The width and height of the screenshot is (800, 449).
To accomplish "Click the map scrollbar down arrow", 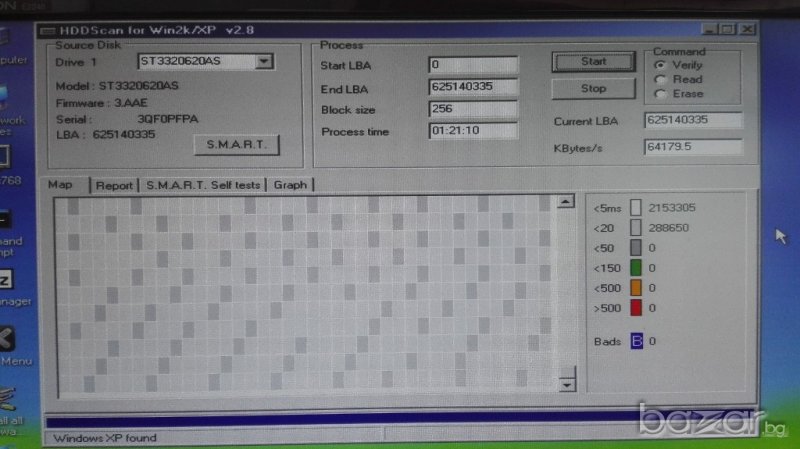I will [x=567, y=384].
